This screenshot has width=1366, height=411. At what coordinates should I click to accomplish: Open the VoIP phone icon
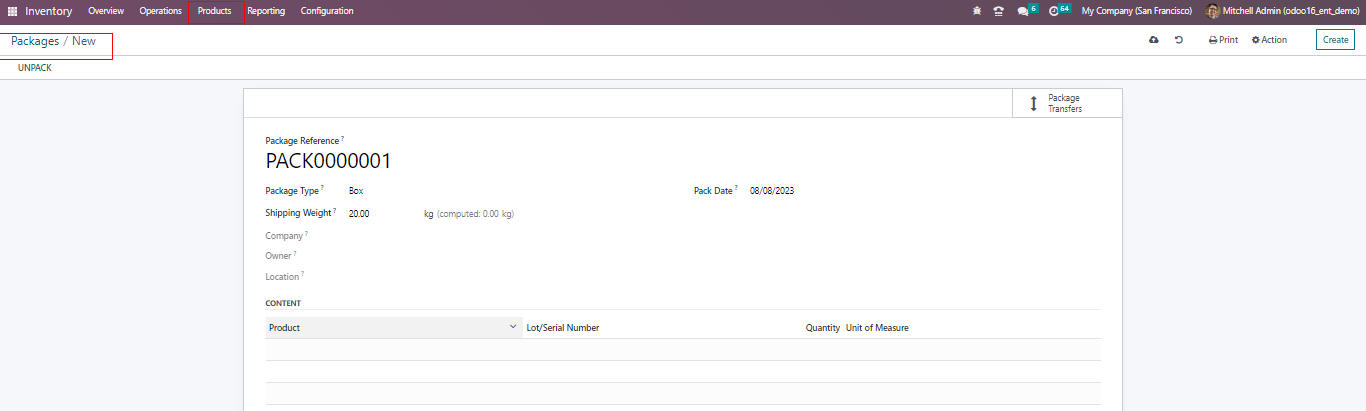click(x=998, y=11)
